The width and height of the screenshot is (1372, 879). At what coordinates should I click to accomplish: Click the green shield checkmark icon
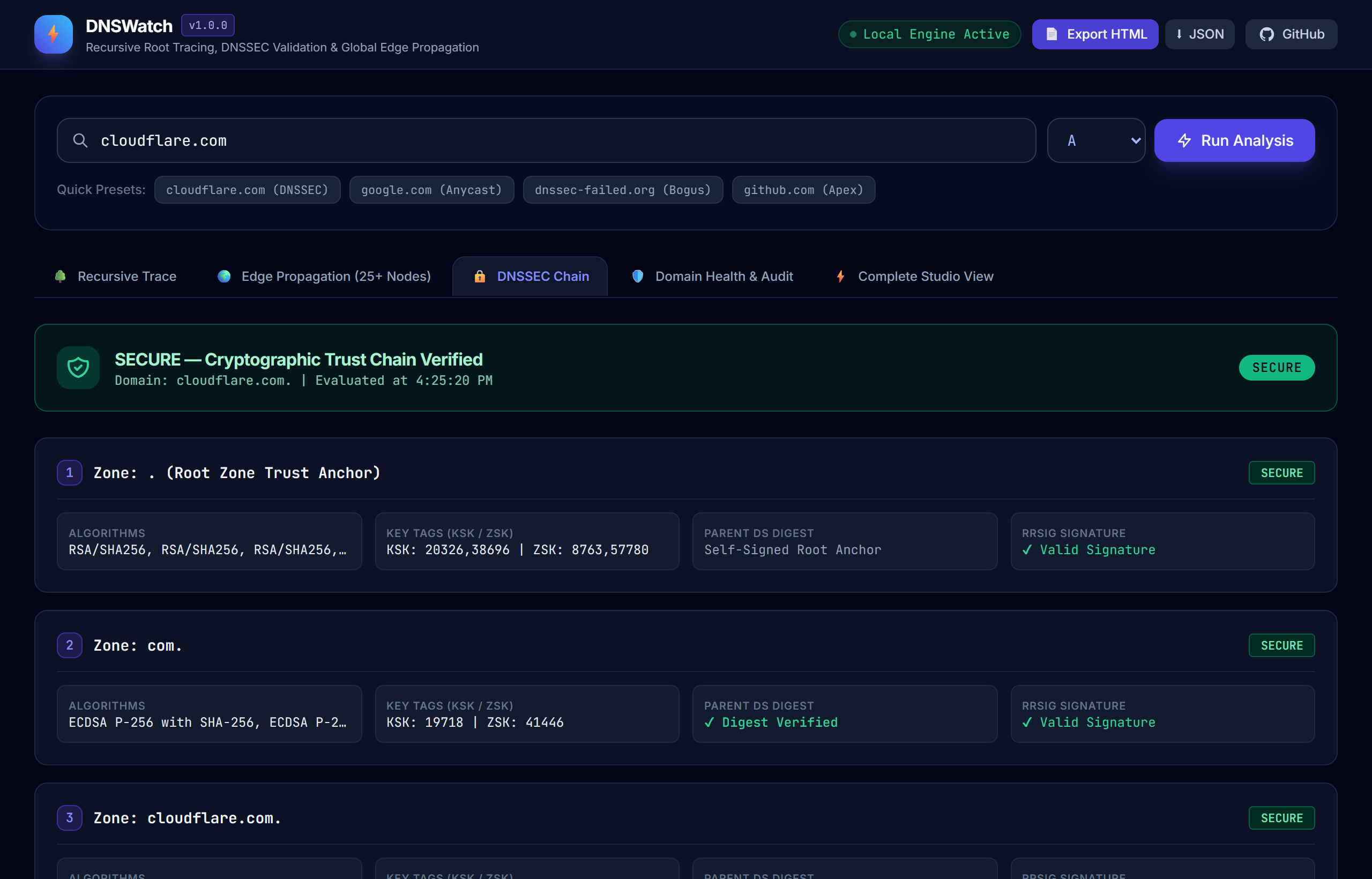click(78, 368)
